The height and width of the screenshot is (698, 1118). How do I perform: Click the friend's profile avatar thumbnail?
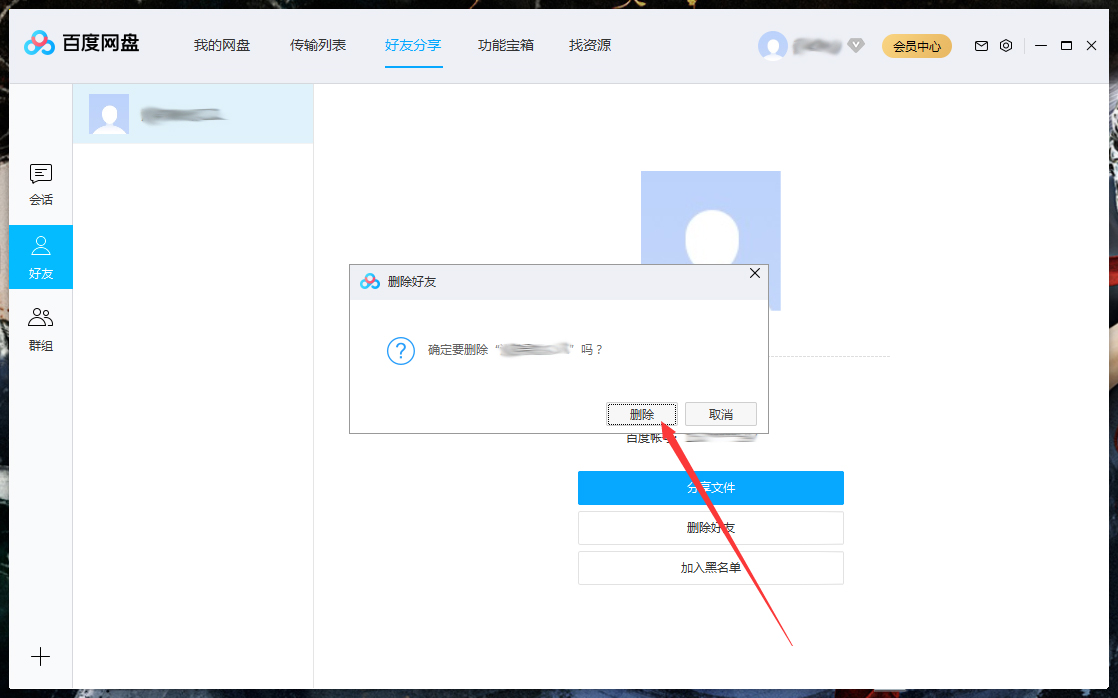click(109, 113)
